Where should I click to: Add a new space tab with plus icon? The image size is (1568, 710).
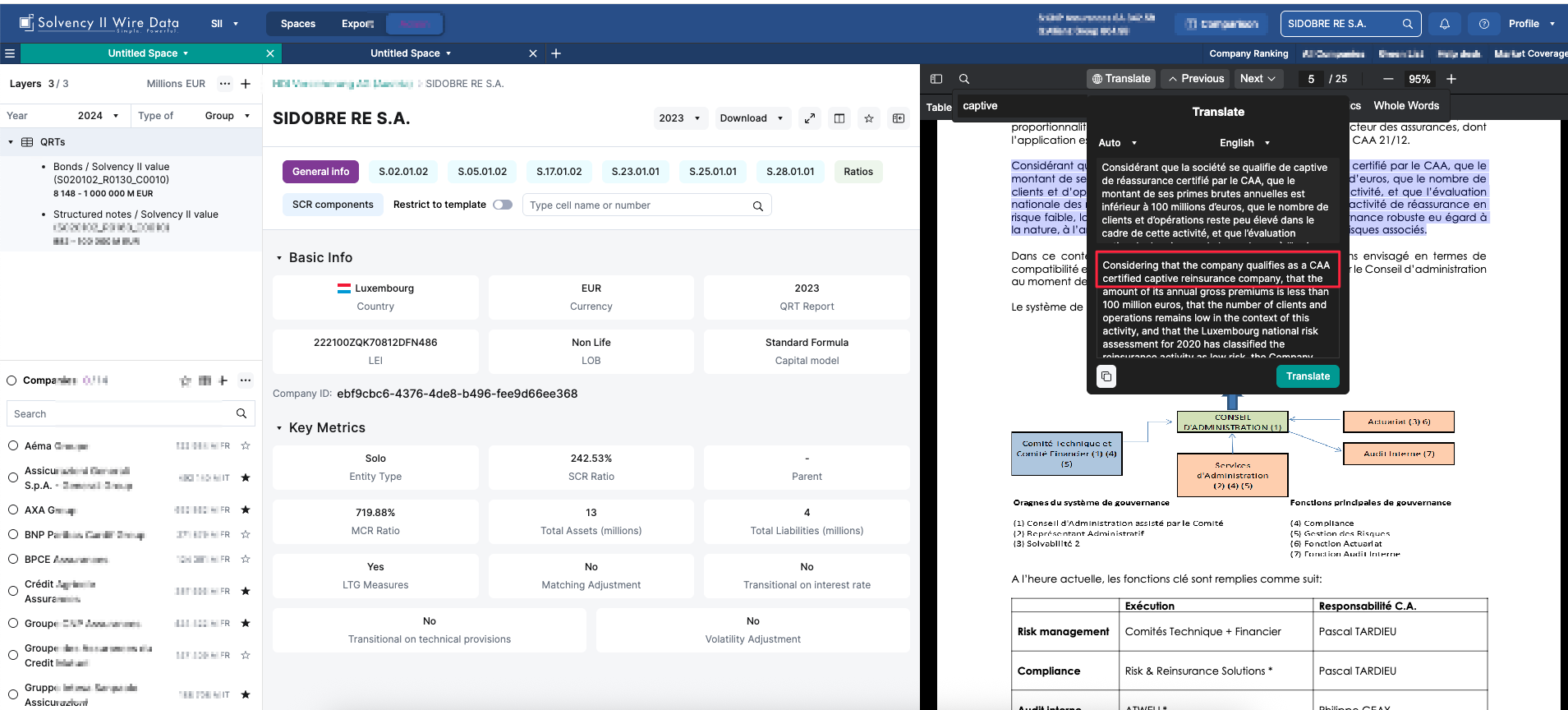click(x=556, y=53)
